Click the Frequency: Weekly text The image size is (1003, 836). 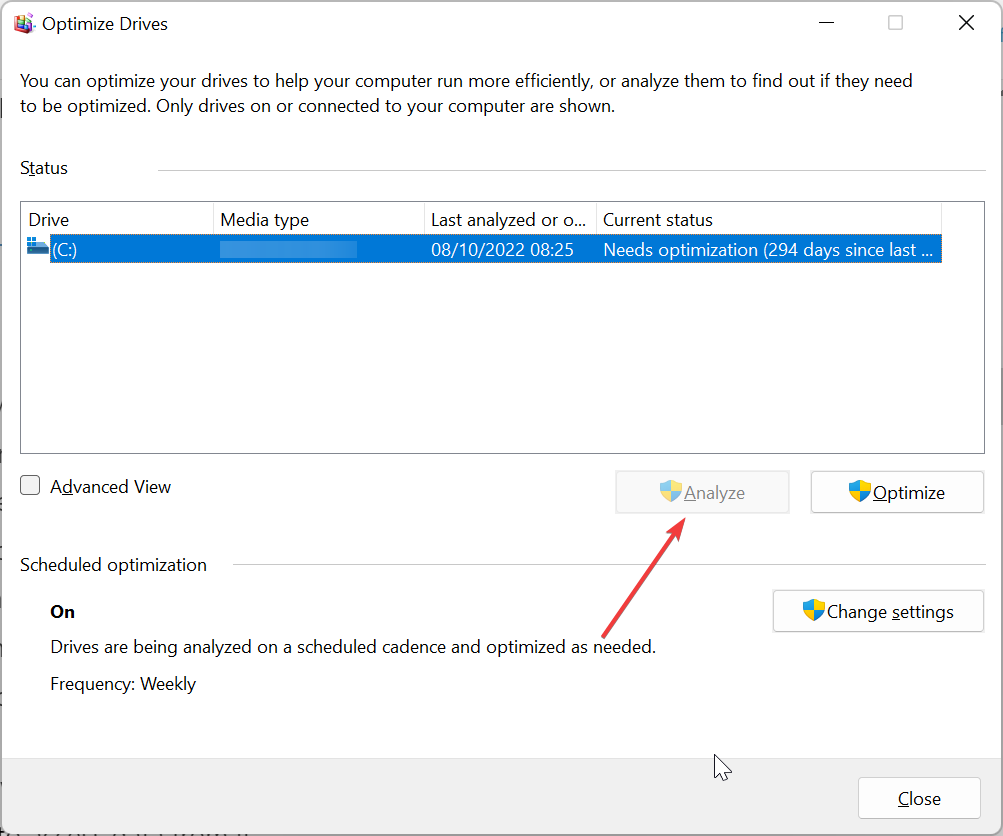pyautogui.click(x=123, y=684)
